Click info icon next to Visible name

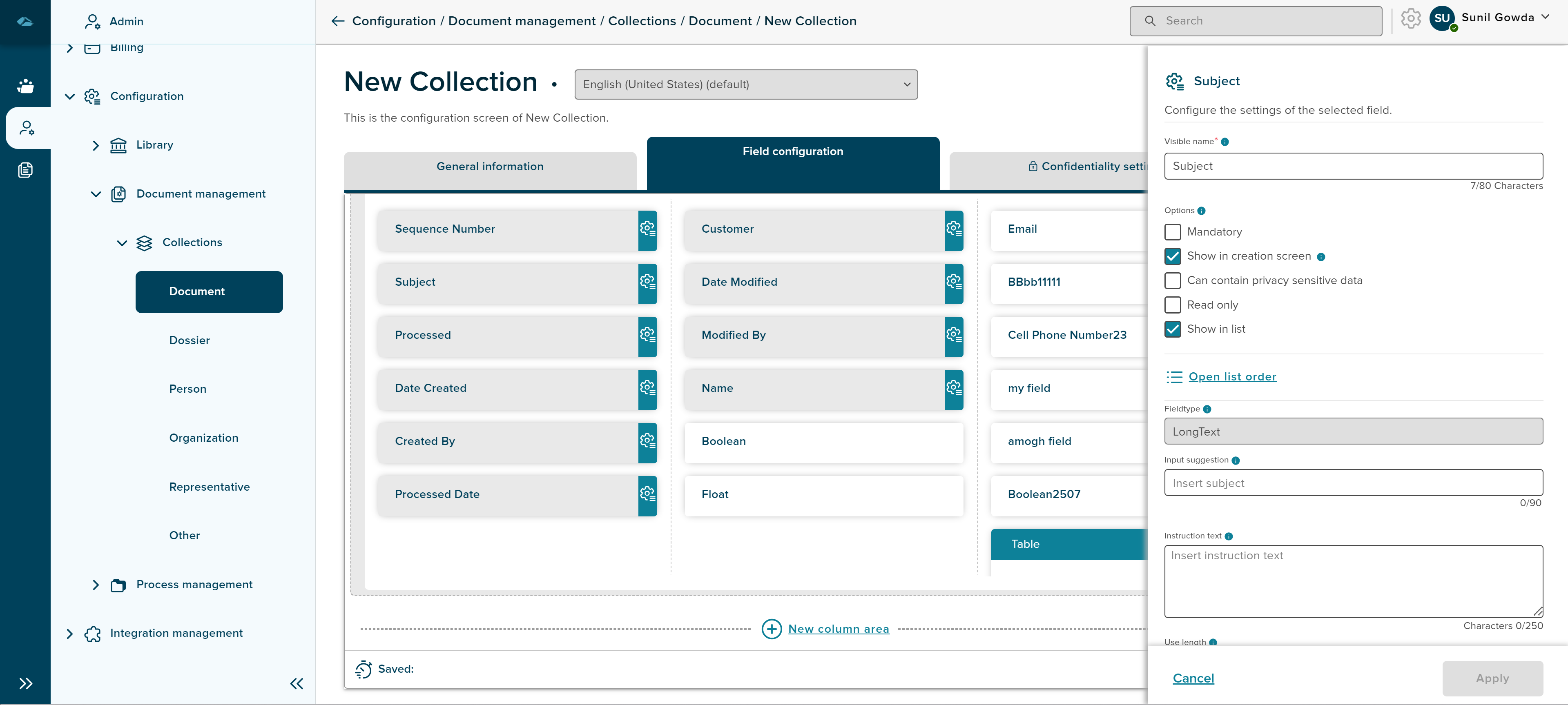click(x=1225, y=142)
